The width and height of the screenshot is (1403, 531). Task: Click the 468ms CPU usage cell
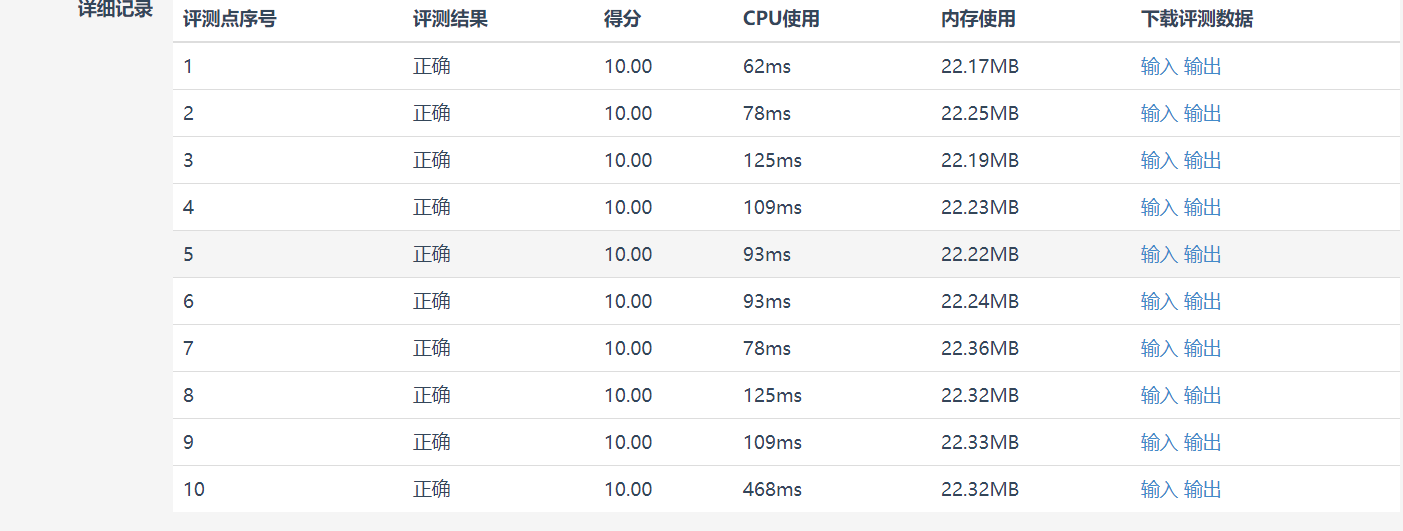[x=772, y=490]
